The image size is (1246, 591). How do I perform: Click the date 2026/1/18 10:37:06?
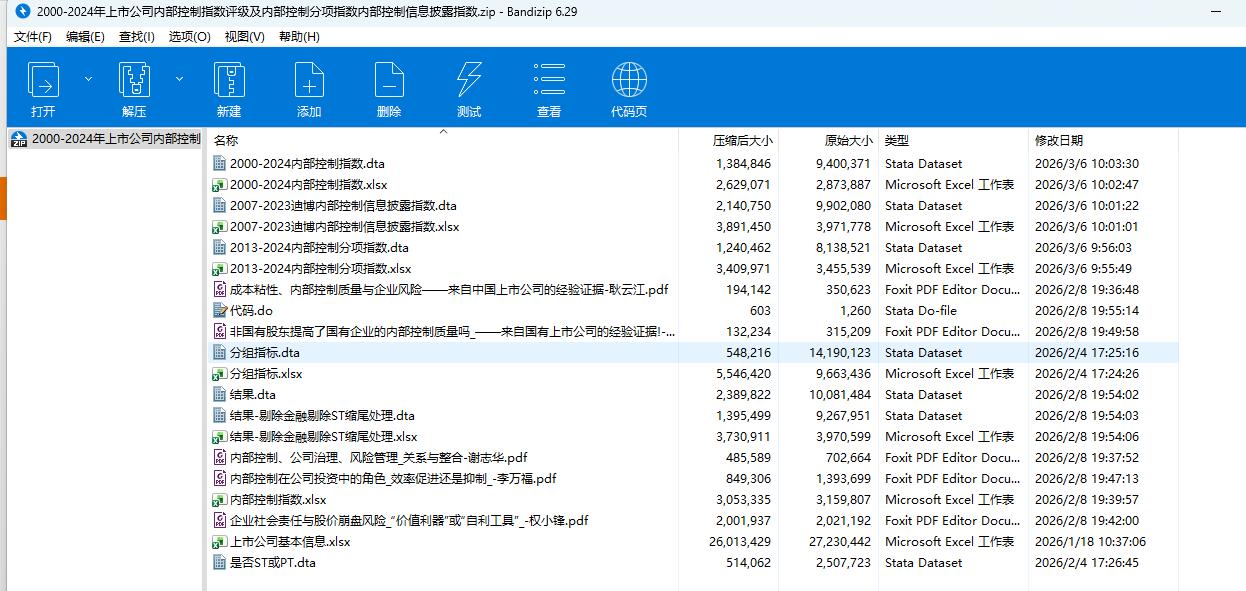point(1090,541)
